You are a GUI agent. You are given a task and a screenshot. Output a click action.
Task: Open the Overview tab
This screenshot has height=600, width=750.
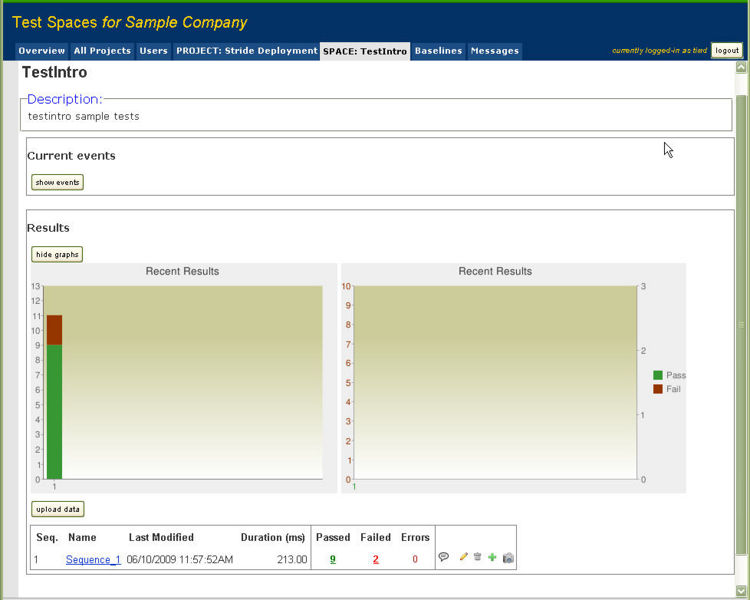click(x=42, y=51)
